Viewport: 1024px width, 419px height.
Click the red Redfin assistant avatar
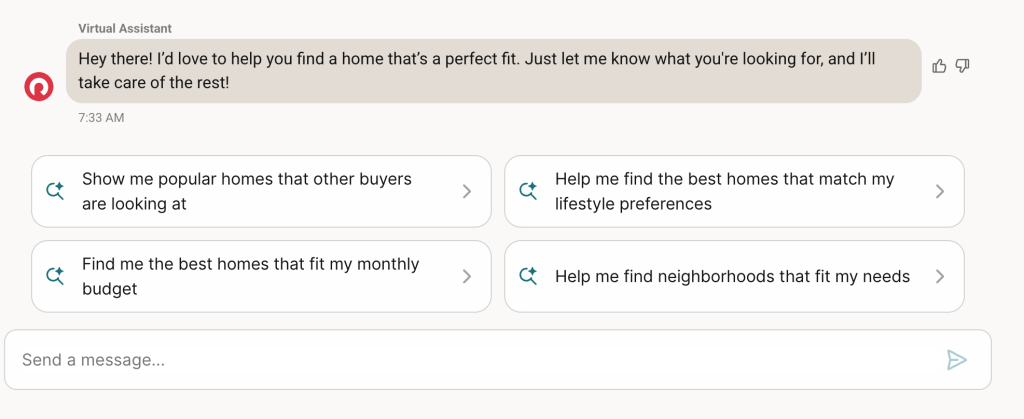click(39, 87)
